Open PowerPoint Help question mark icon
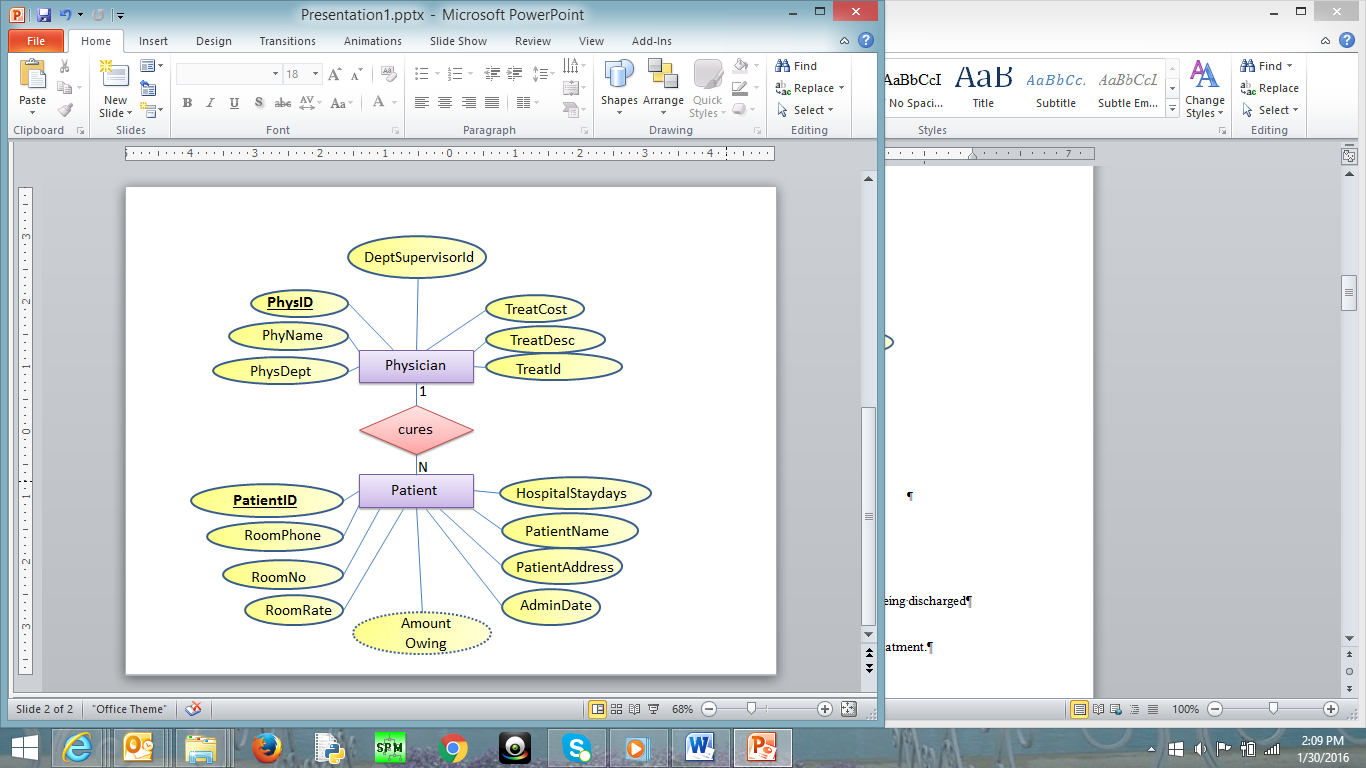 (866, 41)
